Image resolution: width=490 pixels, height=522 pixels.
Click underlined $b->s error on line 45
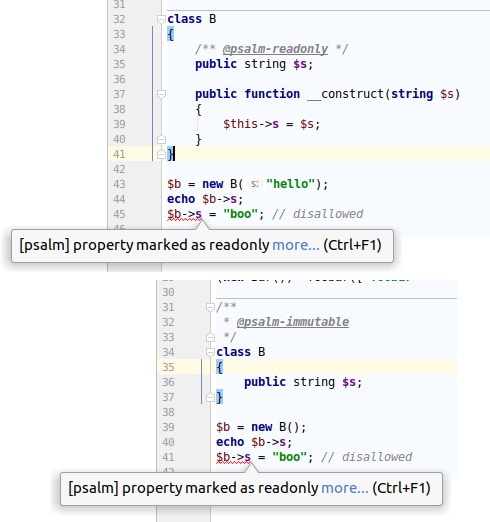pyautogui.click(x=184, y=214)
